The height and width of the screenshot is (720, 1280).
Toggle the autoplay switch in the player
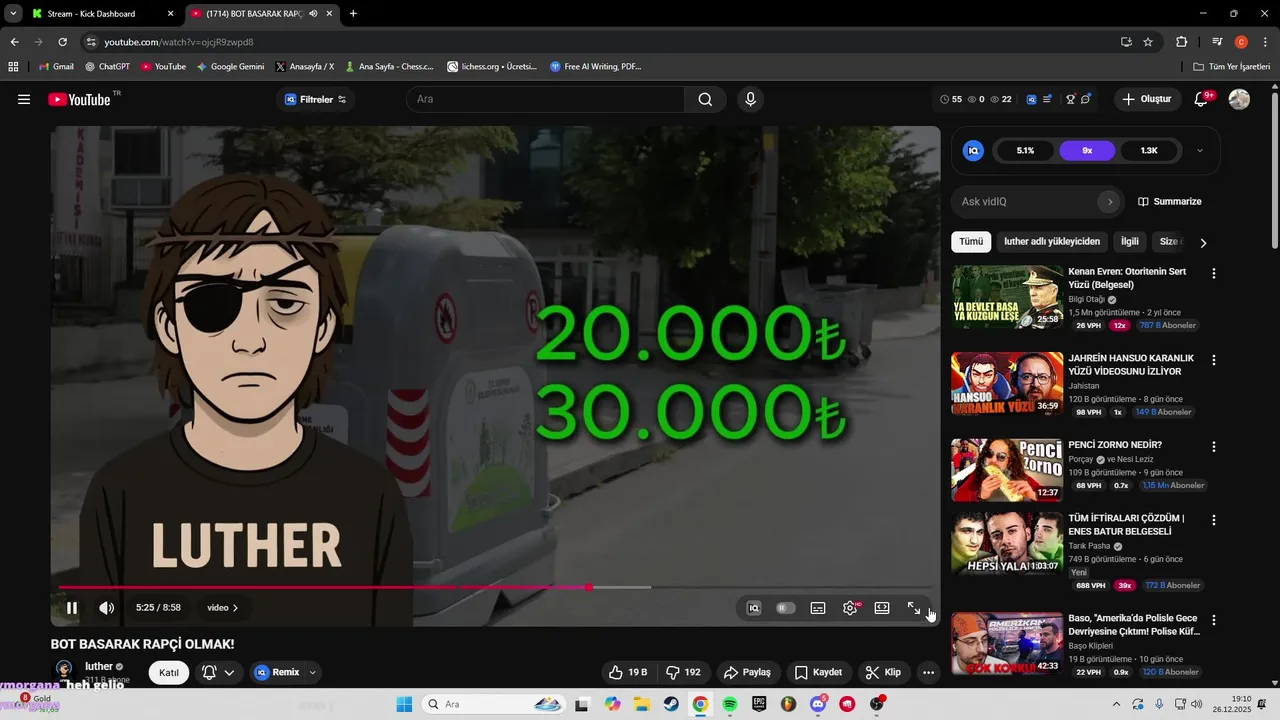pyautogui.click(x=786, y=608)
